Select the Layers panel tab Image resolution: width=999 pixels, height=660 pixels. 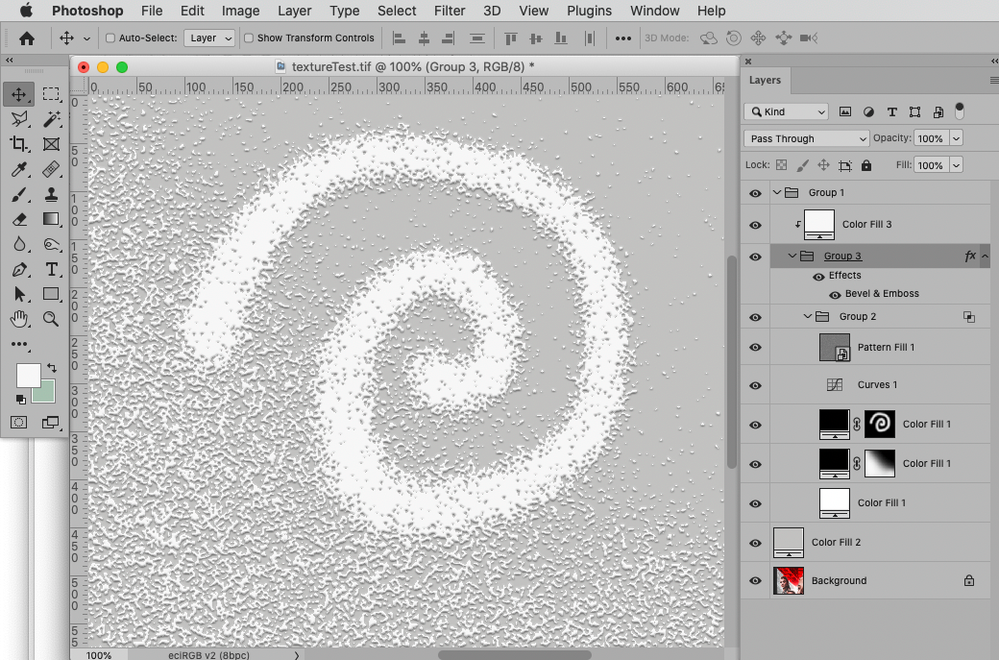(x=765, y=80)
